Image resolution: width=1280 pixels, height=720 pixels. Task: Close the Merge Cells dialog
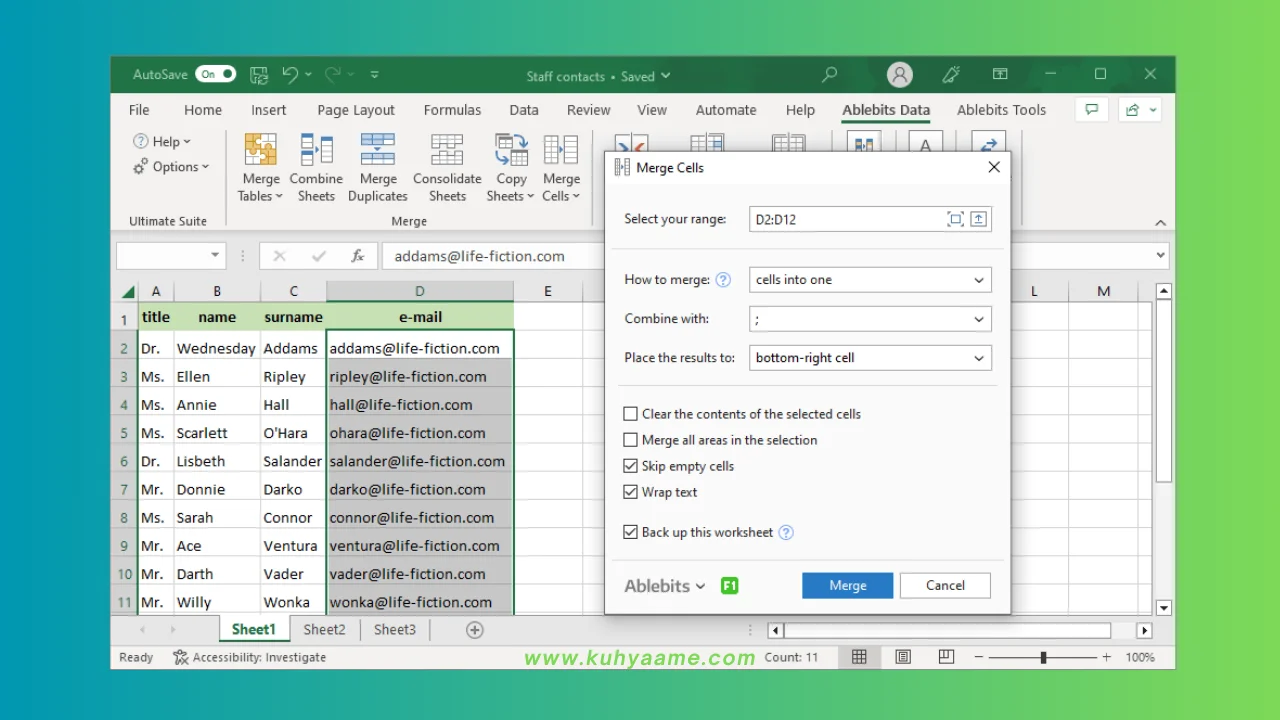pyautogui.click(x=994, y=167)
